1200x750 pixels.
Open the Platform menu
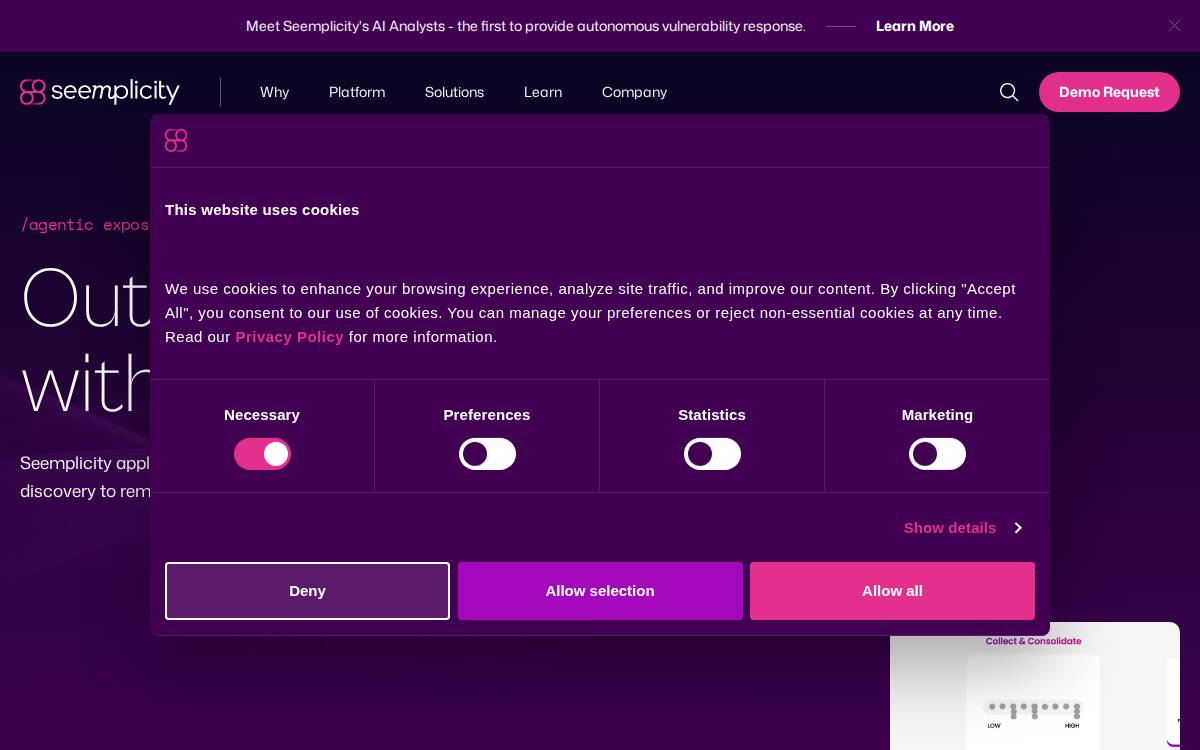[357, 92]
